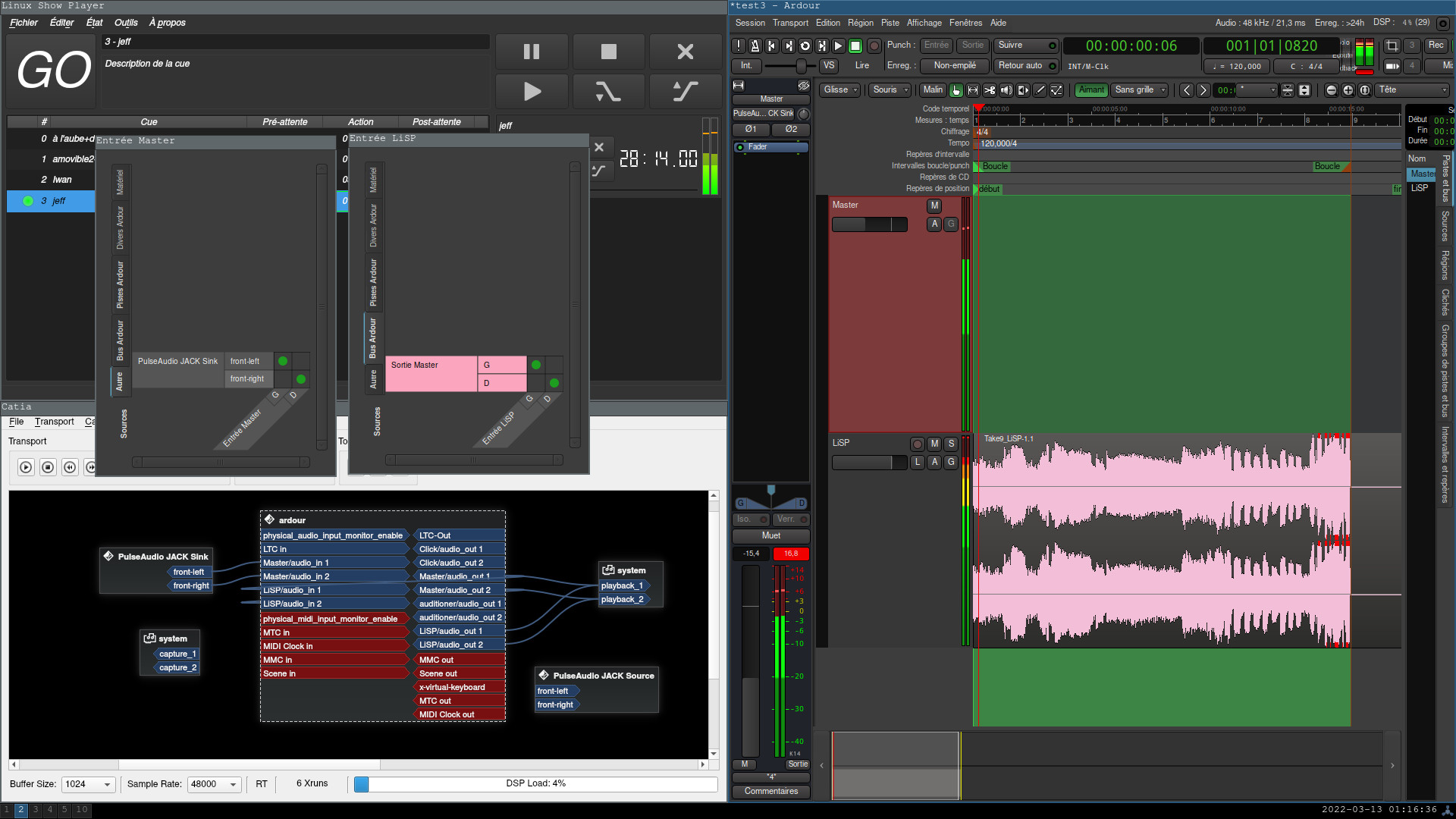Enable loop playback in Ardour transport

(805, 46)
